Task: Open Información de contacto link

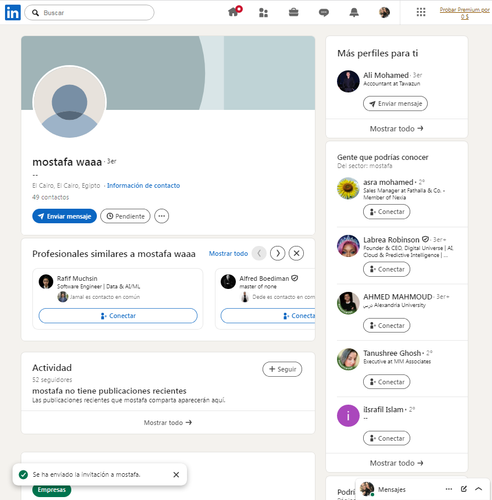Action: 143,185
